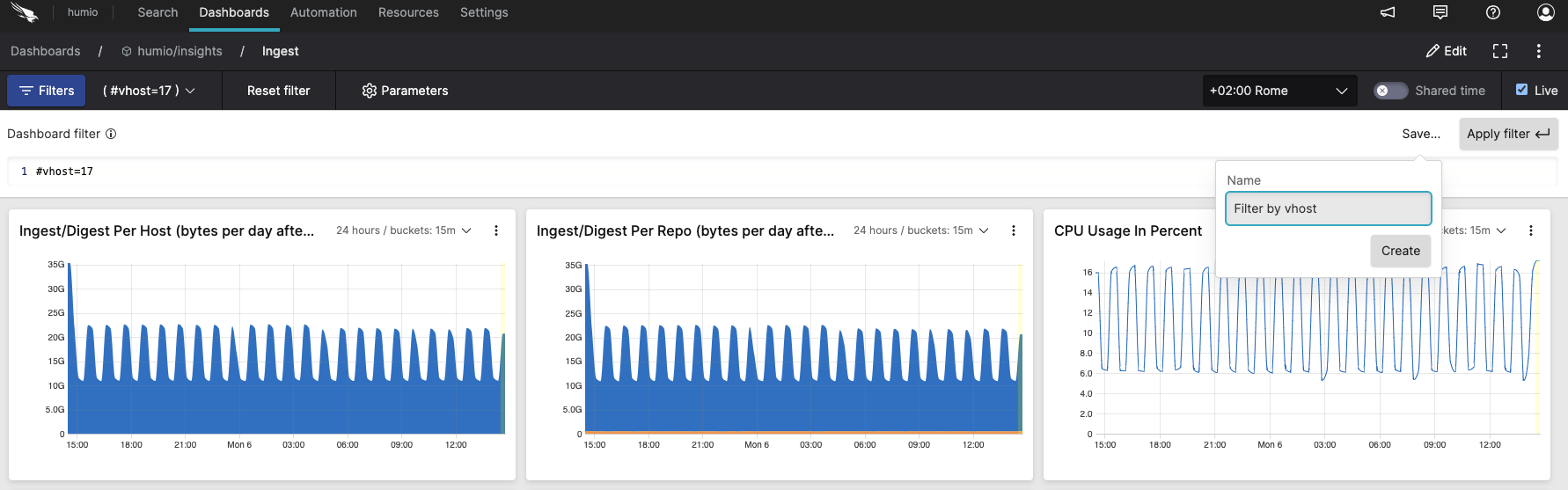The image size is (1568, 490).
Task: Click the filter Name input field
Action: coord(1327,208)
